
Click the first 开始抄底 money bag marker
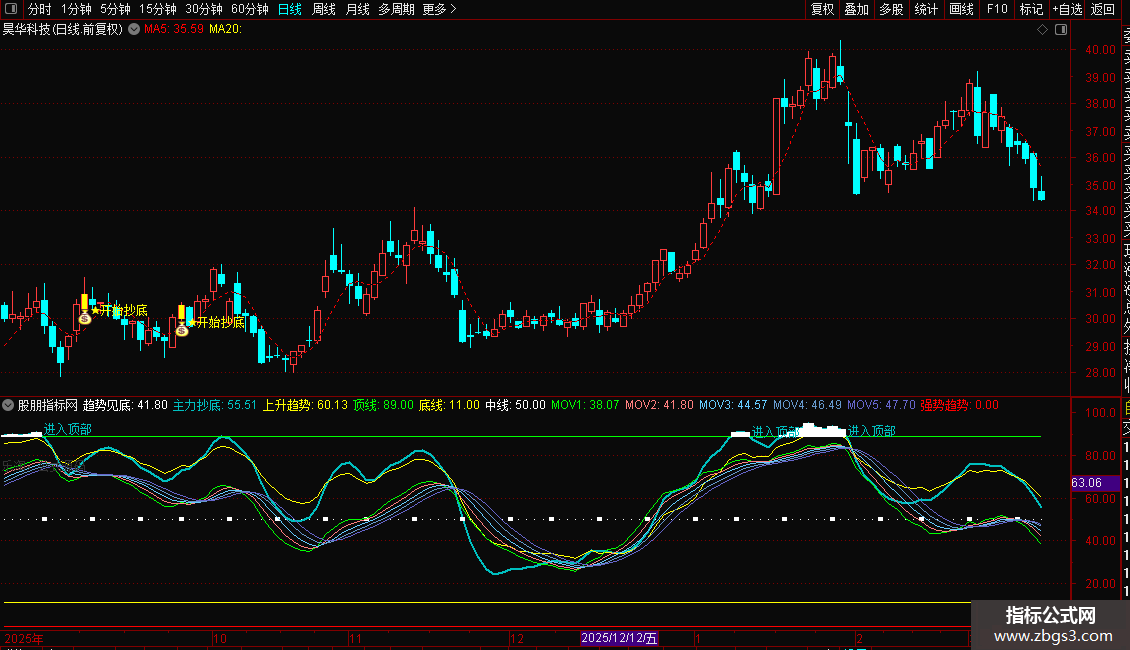tap(84, 318)
